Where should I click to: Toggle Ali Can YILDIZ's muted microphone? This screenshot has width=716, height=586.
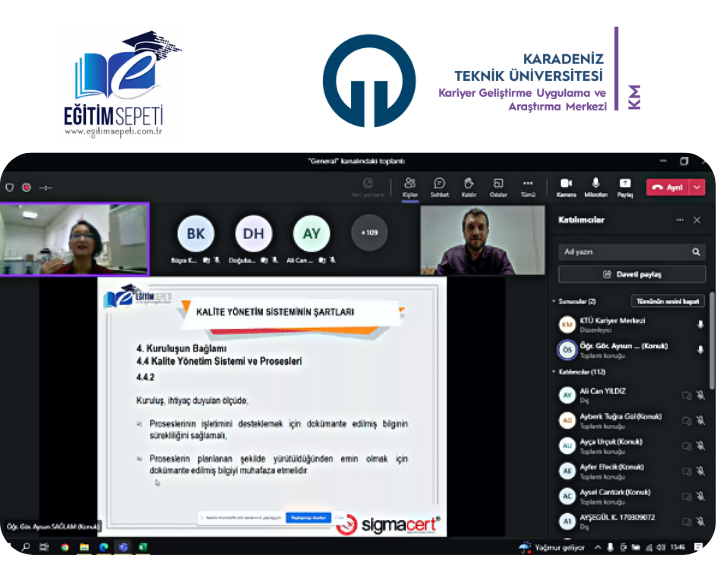coord(700,395)
